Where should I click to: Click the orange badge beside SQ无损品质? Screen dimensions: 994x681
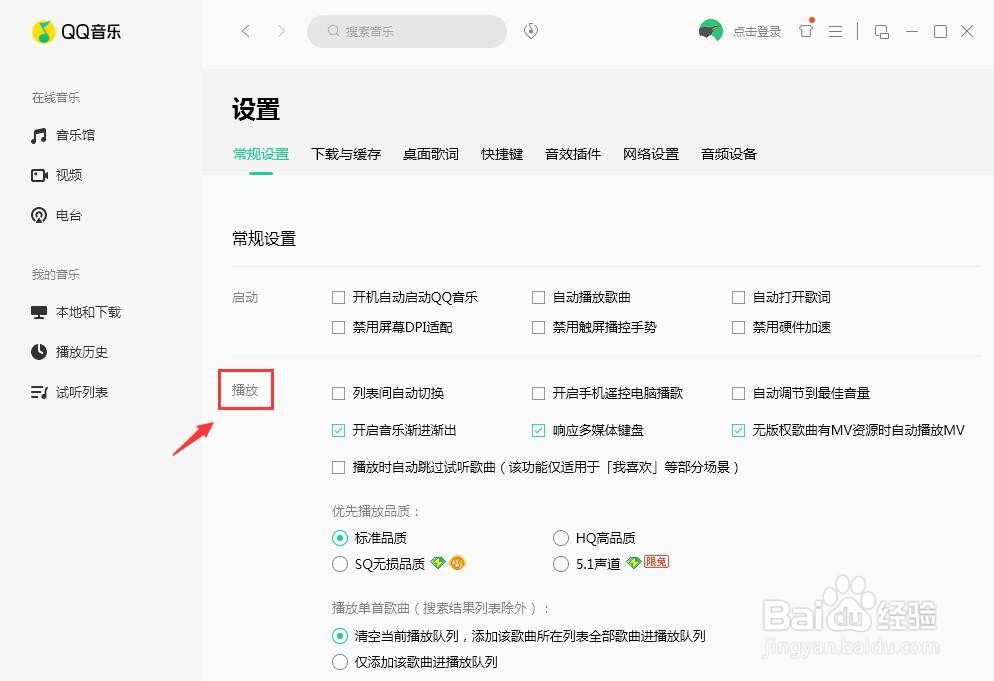click(x=457, y=562)
